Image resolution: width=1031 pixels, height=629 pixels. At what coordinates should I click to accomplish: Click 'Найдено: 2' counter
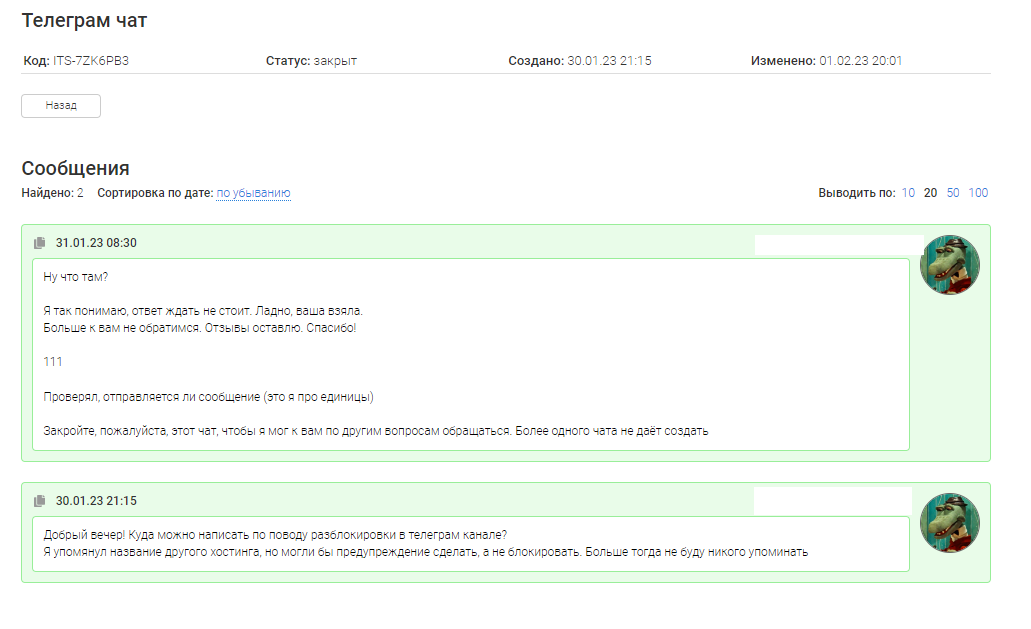(53, 193)
